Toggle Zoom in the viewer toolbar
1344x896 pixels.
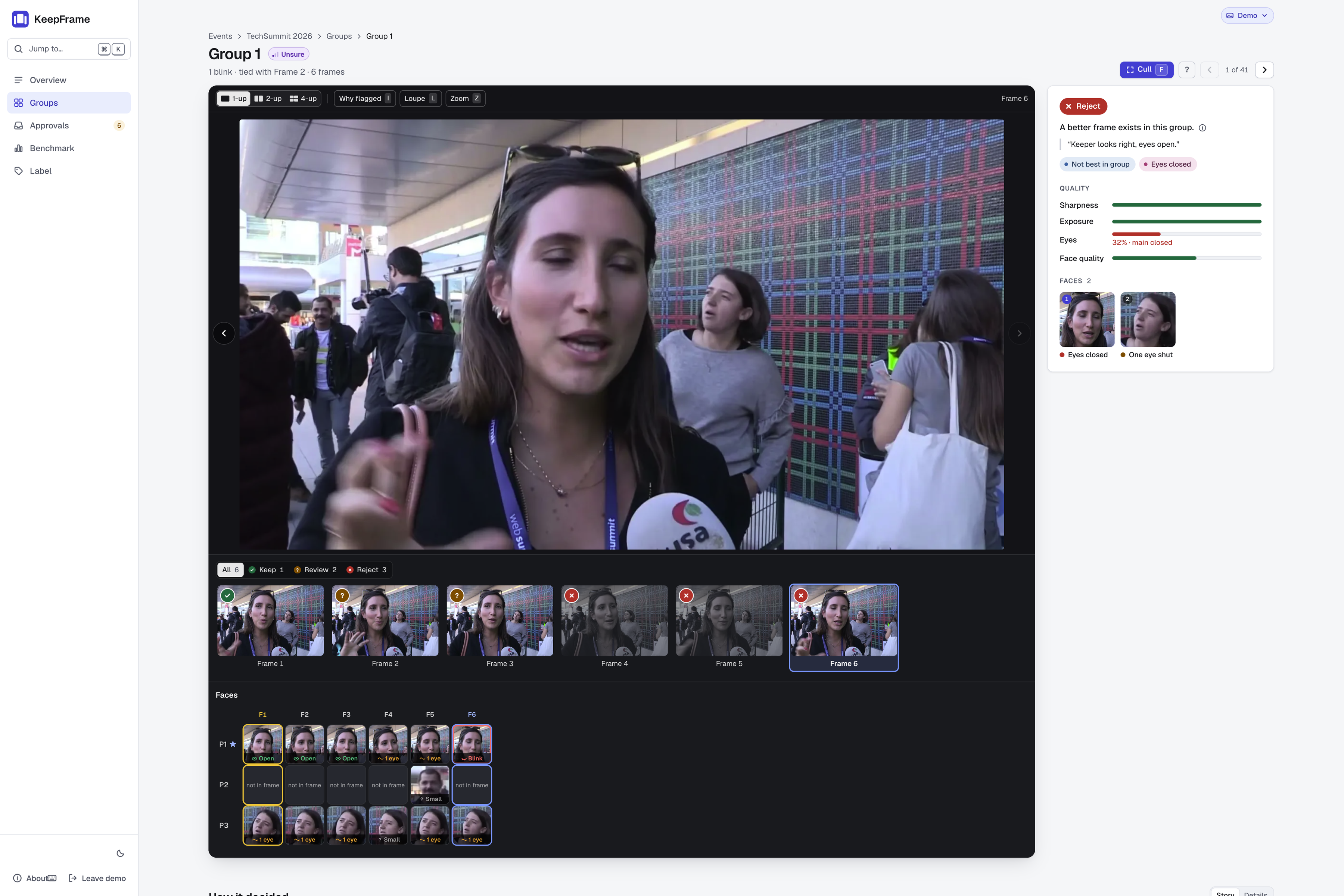pos(465,98)
